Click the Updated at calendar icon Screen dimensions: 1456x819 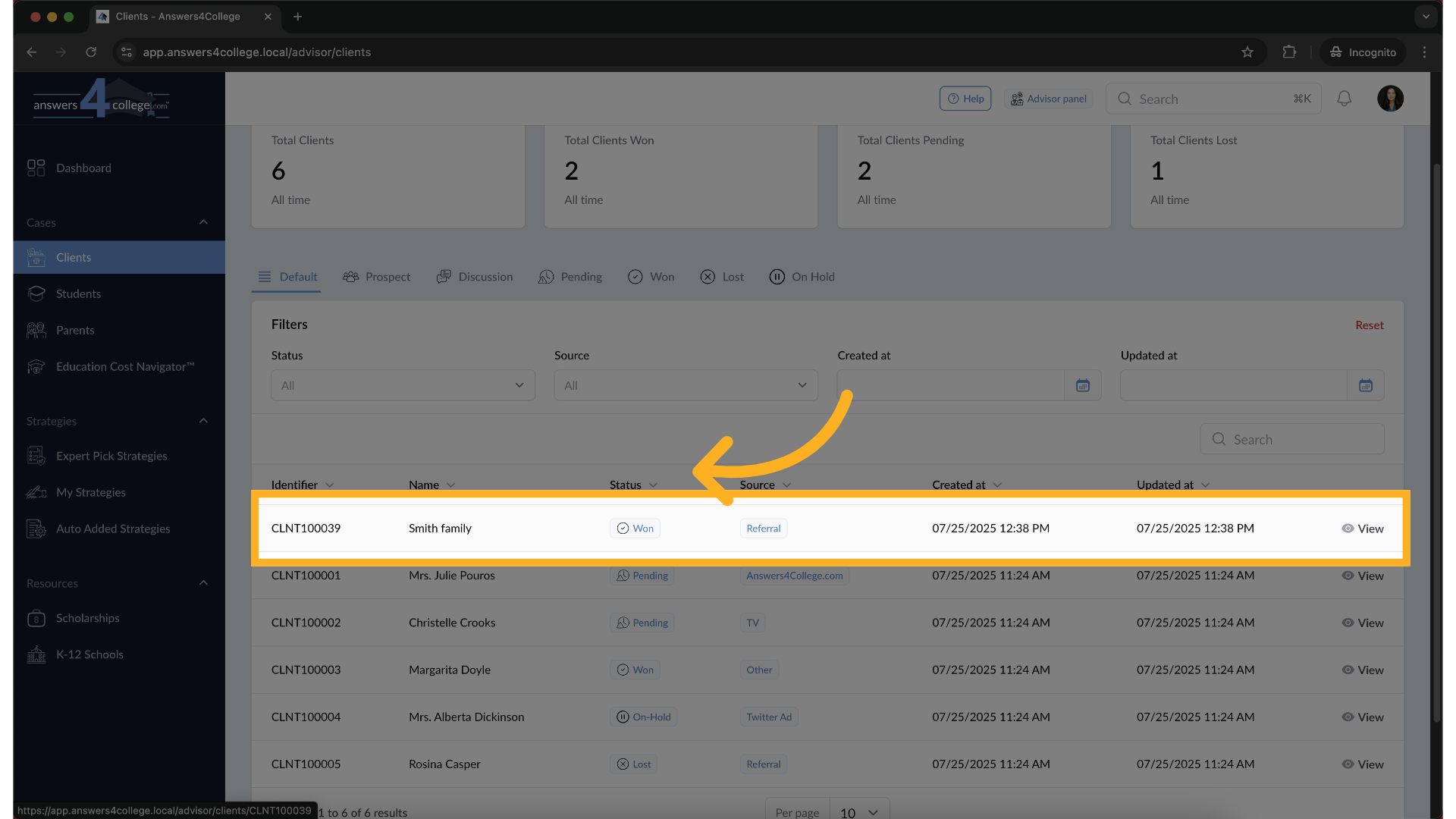(x=1365, y=385)
